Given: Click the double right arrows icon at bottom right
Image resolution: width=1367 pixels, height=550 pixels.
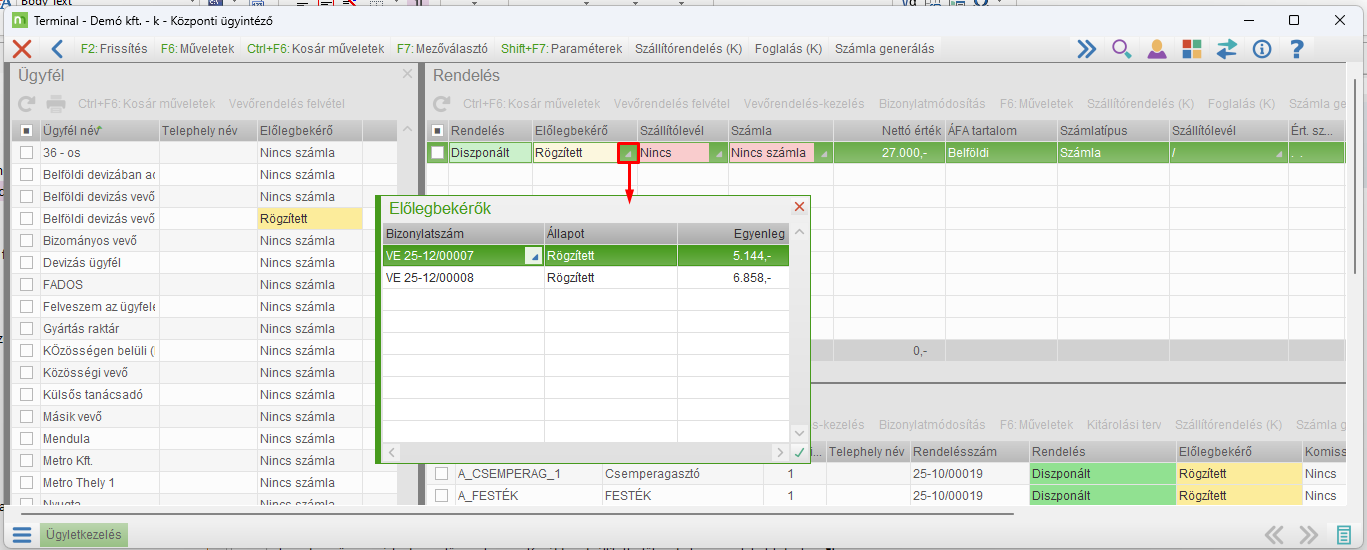Looking at the screenshot, I should (1308, 535).
